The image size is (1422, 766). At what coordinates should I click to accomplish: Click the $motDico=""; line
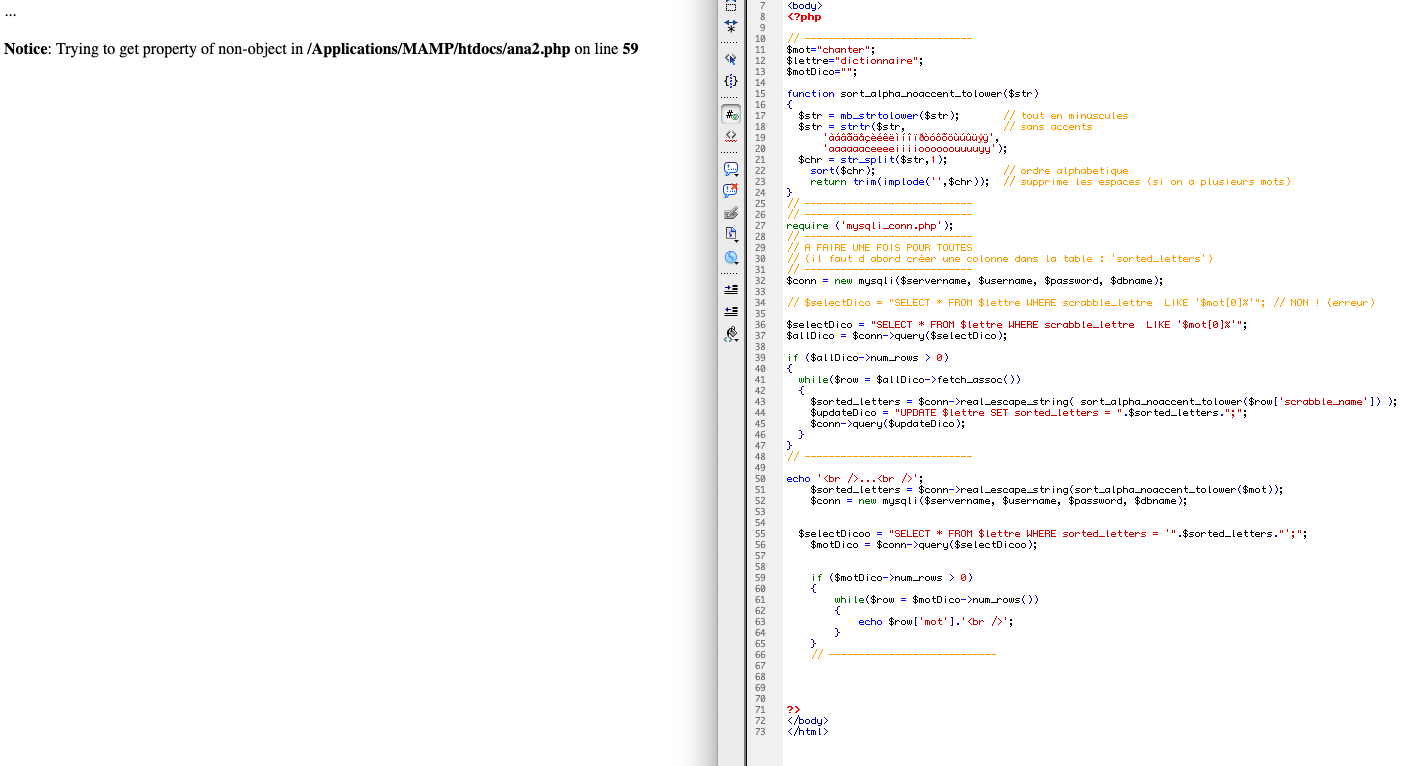point(822,72)
